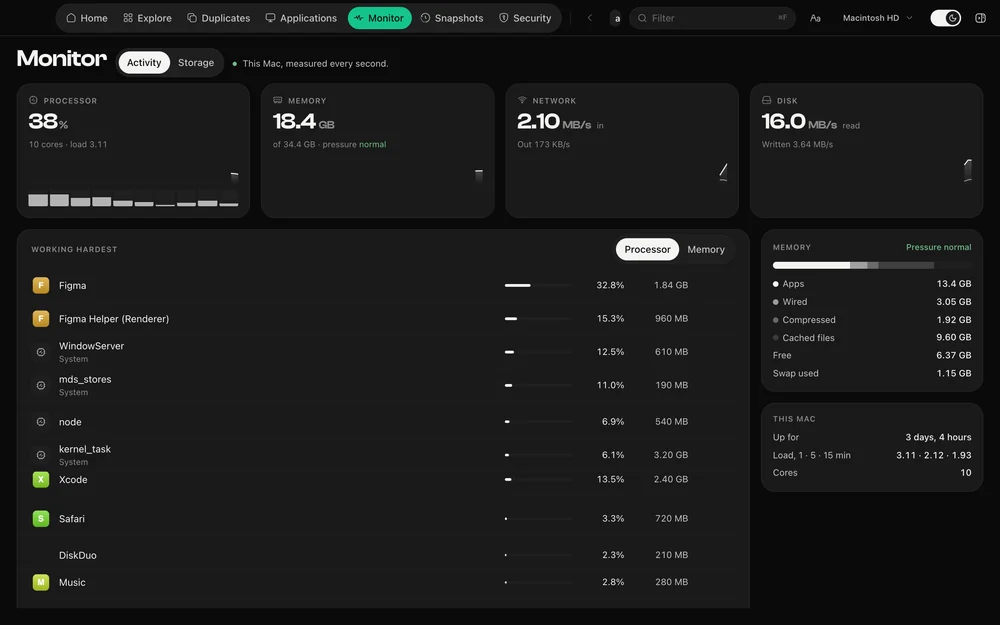
Task: Click the memory pressure bar
Action: [x=872, y=265]
